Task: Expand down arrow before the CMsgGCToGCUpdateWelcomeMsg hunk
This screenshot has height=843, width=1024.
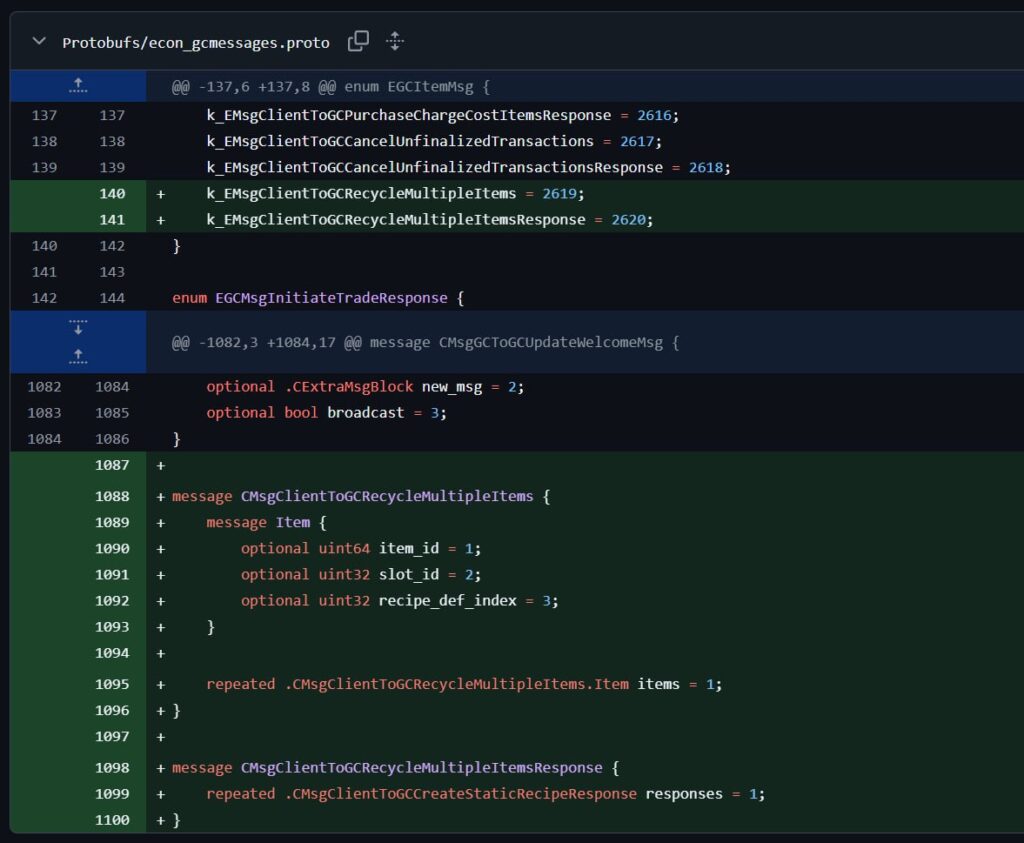Action: [x=78, y=329]
